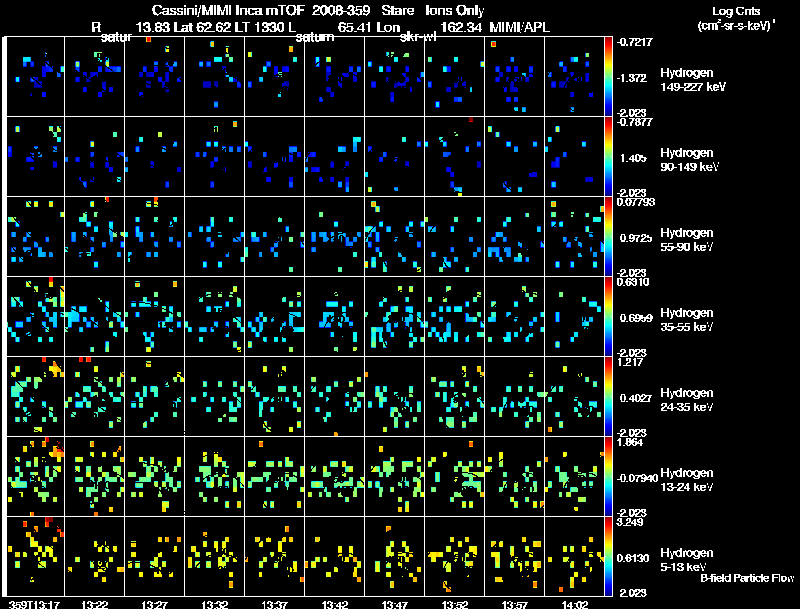Image resolution: width=800 pixels, height=609 pixels.
Task: Select the 'Hydrogen 55-90 keV' row label
Action: (x=687, y=240)
